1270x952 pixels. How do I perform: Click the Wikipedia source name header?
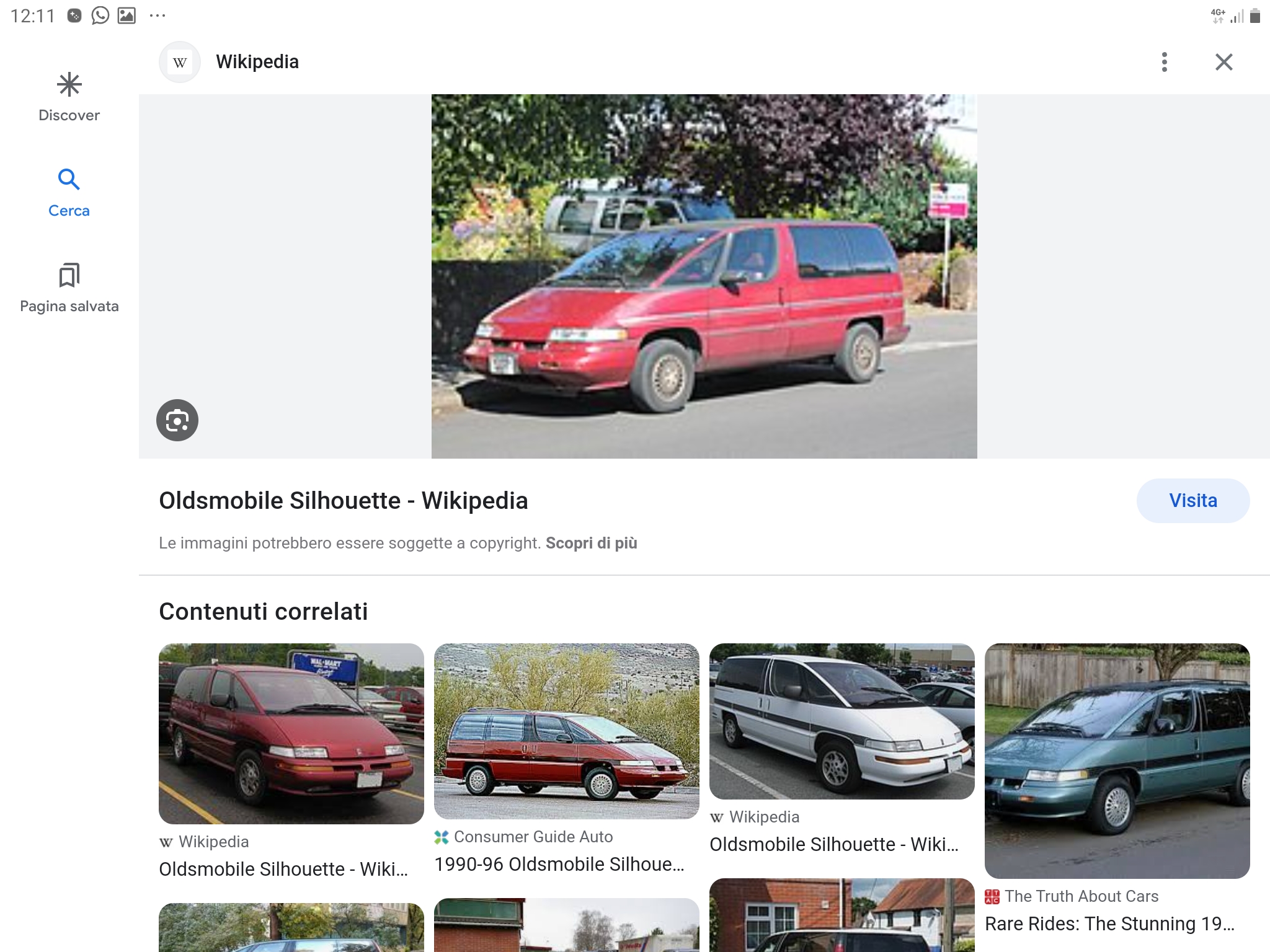point(257,62)
